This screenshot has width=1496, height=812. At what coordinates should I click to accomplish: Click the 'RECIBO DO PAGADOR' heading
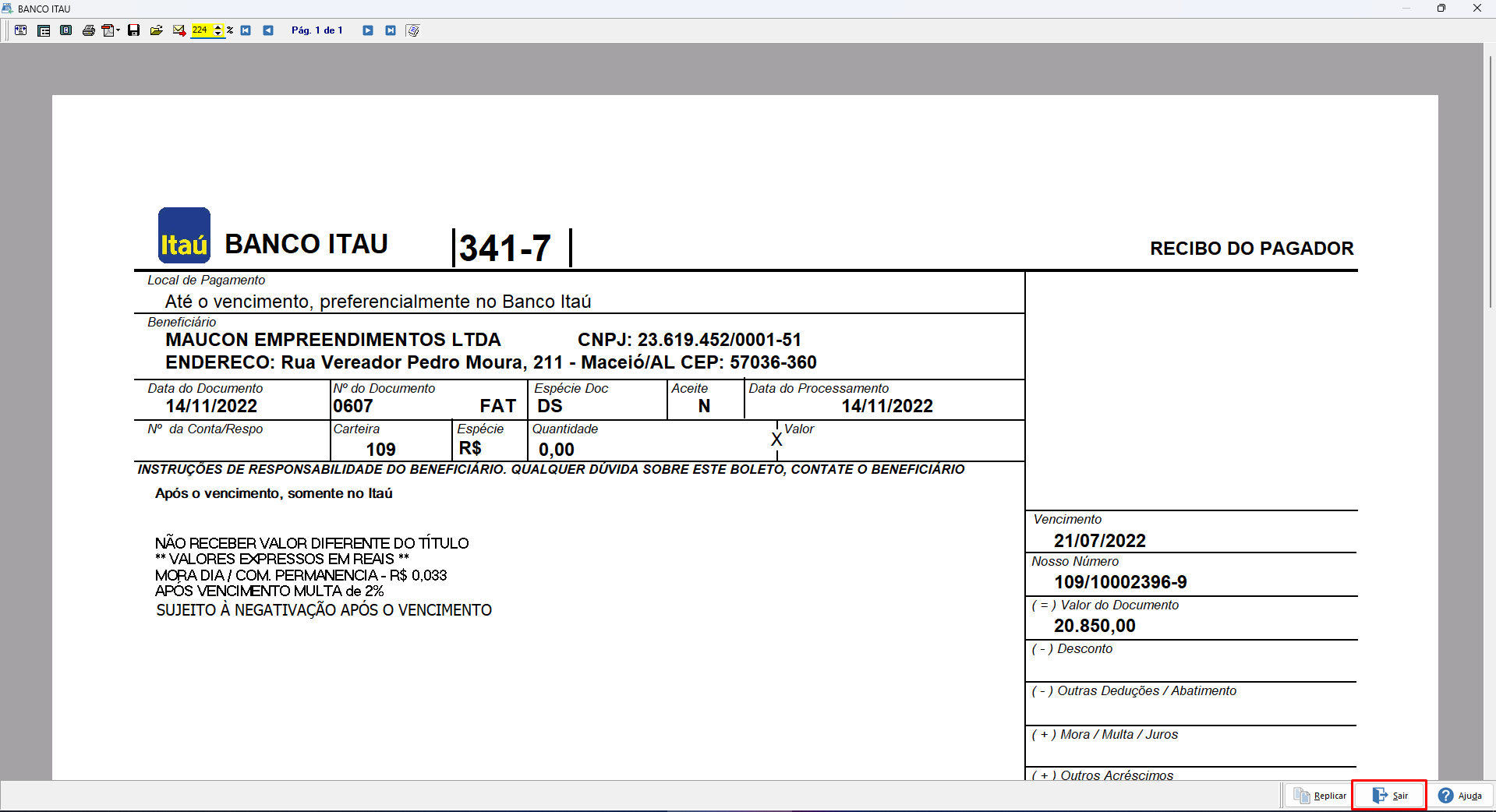click(x=1252, y=249)
